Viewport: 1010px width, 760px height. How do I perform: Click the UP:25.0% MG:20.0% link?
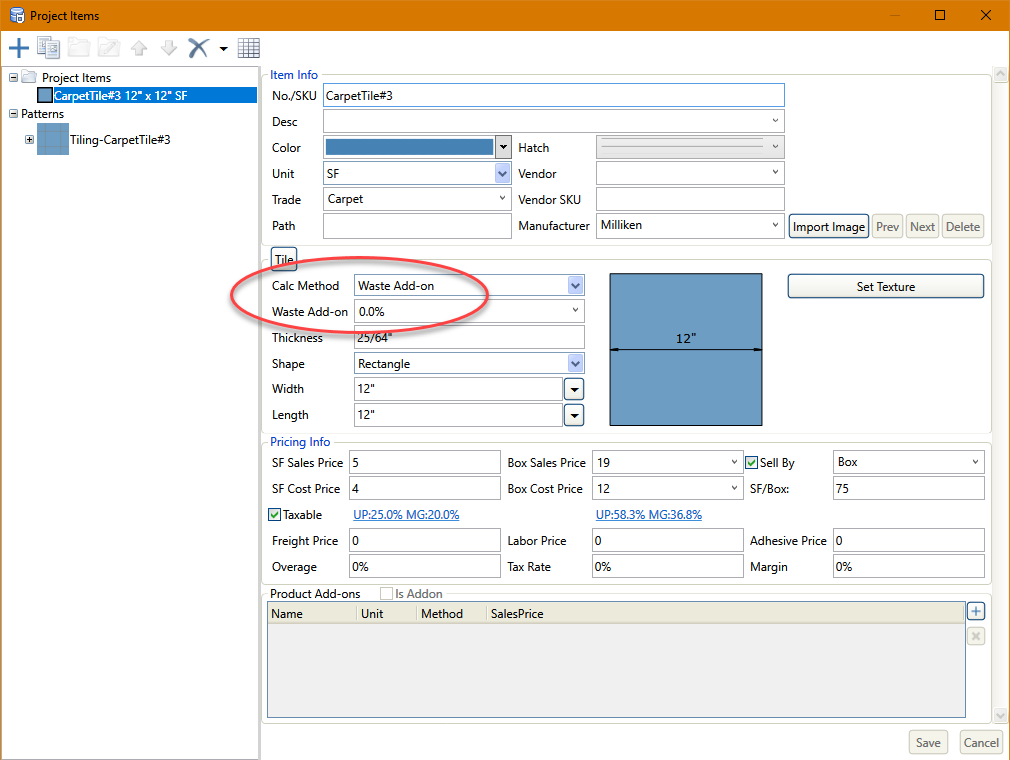tap(406, 515)
